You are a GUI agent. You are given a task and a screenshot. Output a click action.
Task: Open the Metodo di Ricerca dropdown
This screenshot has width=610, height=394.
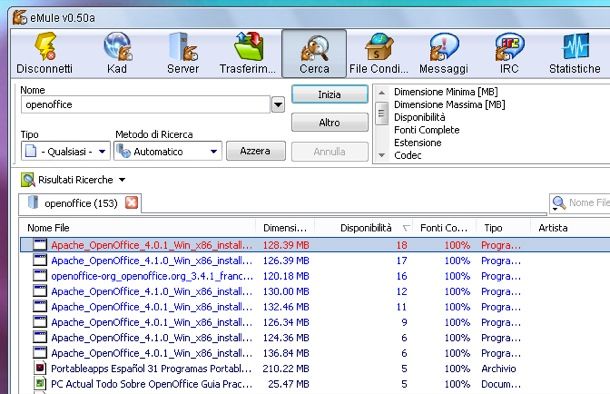168,151
